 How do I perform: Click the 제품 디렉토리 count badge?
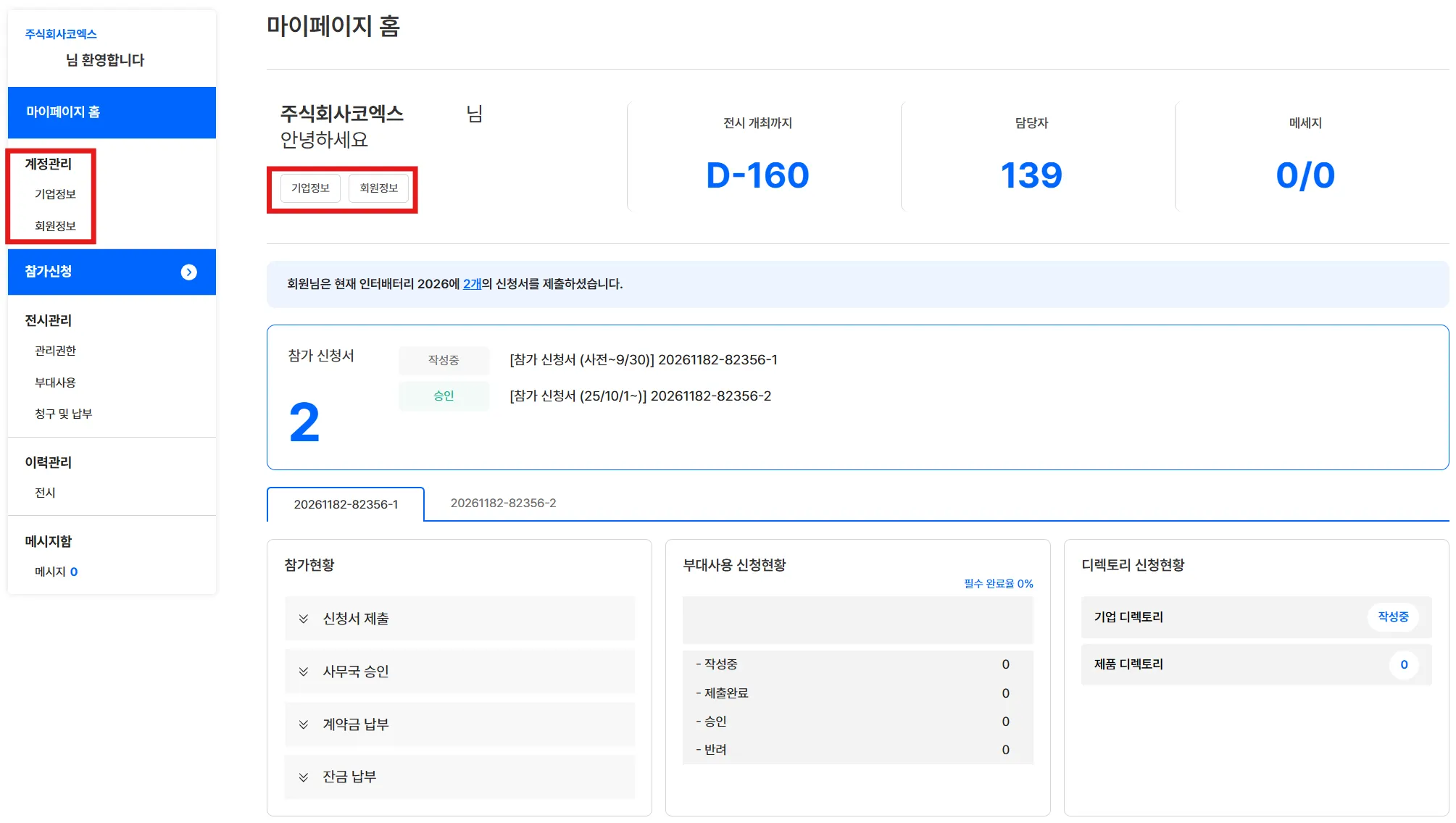[1403, 664]
